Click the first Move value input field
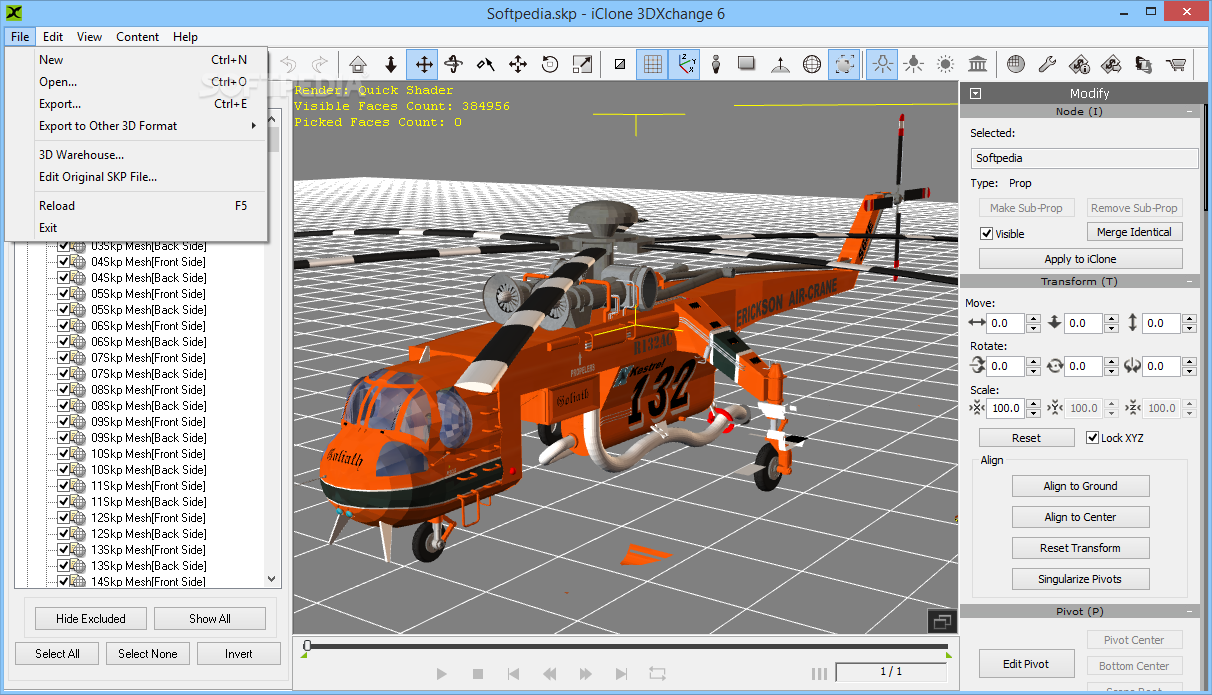Screen dimensions: 1212x695 1006,324
